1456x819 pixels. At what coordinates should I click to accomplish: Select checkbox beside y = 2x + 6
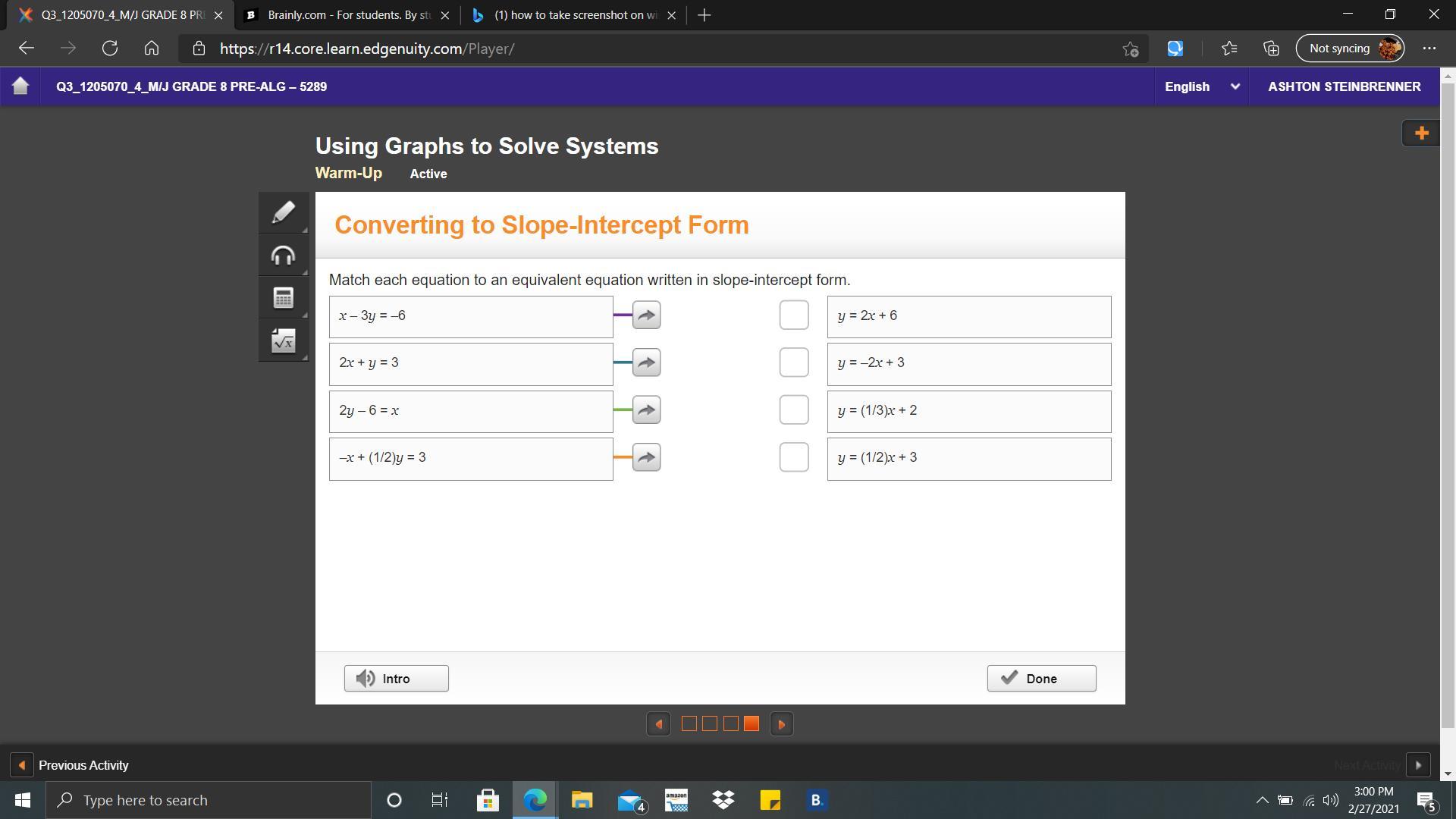pyautogui.click(x=793, y=315)
